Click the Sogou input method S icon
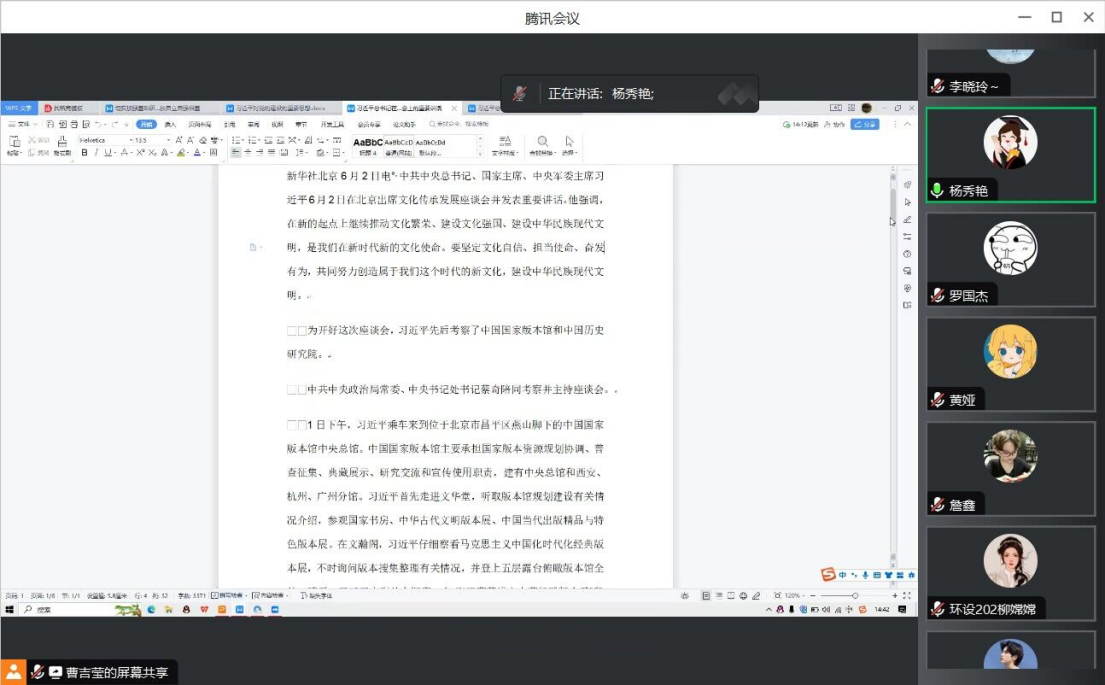Screen dimensions: 1105x685 tap(827, 574)
